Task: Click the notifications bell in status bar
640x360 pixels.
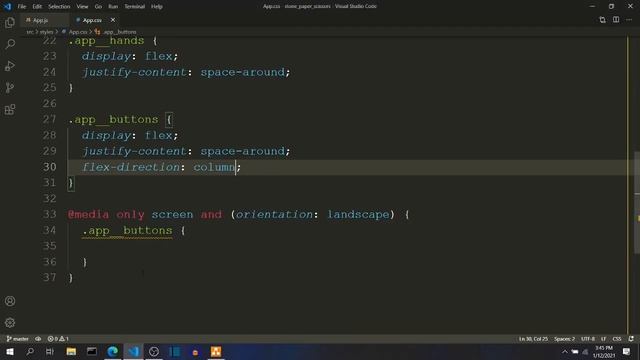Action: tap(631, 339)
